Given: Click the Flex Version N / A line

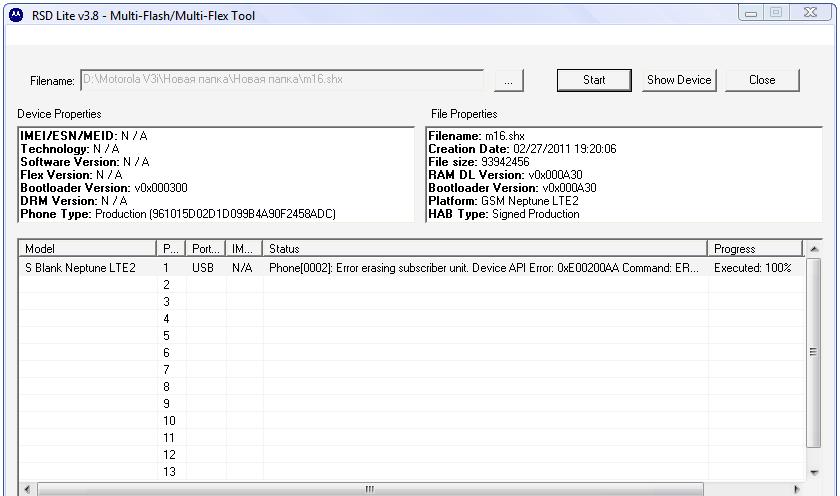Looking at the screenshot, I should click(71, 175).
